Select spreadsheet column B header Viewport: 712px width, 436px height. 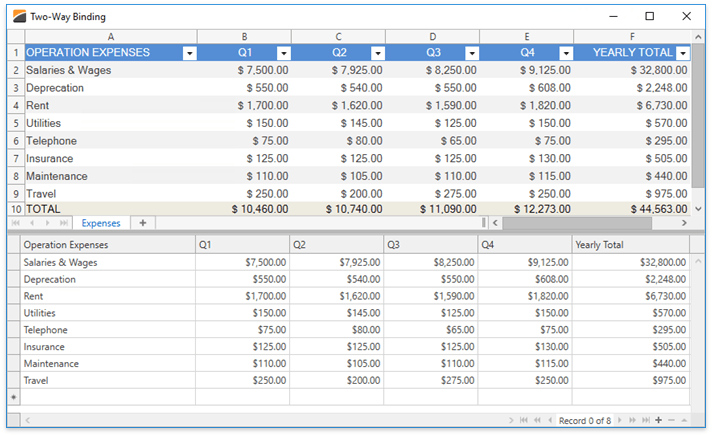(x=244, y=37)
